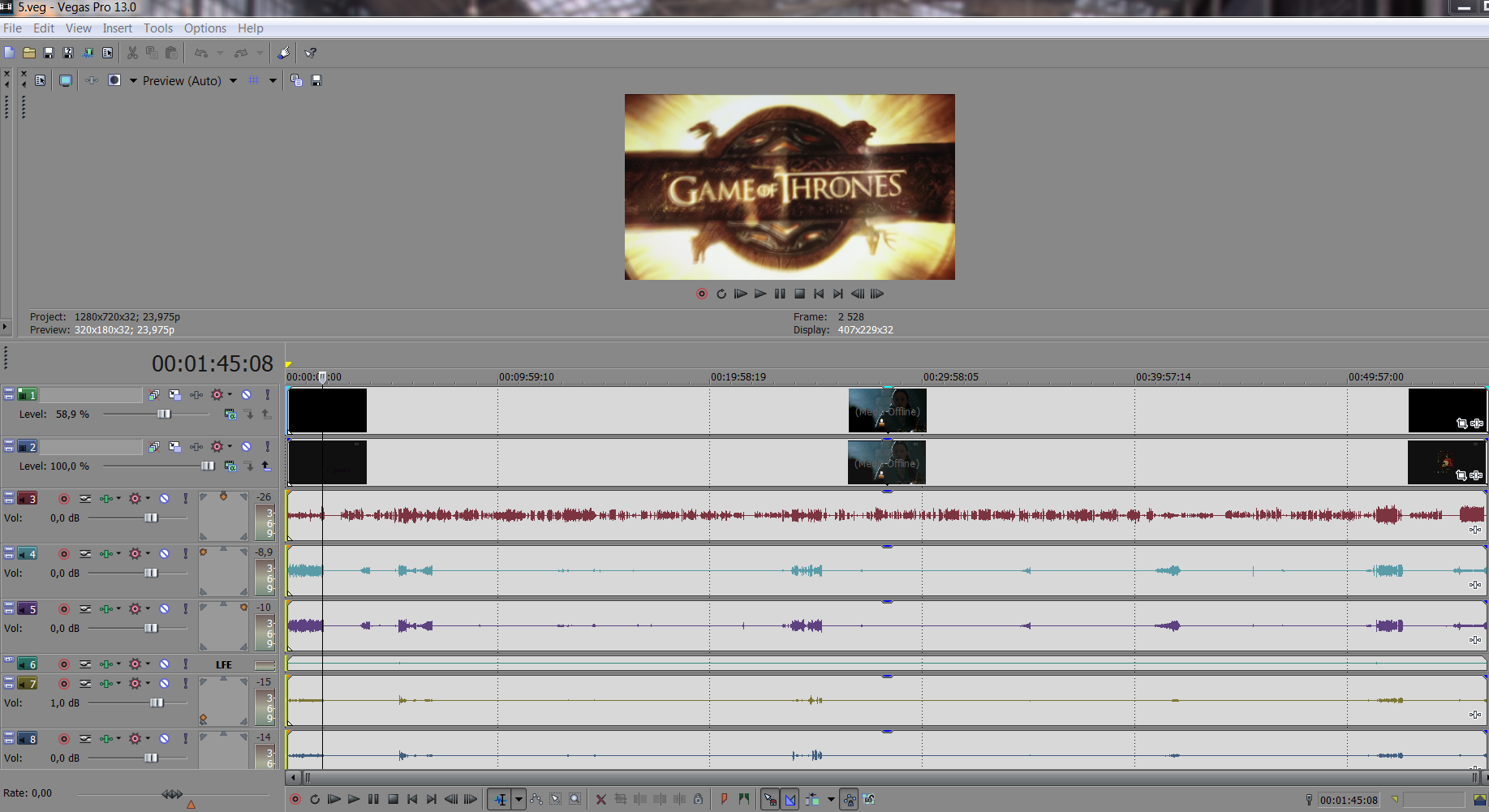Open the Undo history dropdown arrow
This screenshot has height=812, width=1489.
220,53
